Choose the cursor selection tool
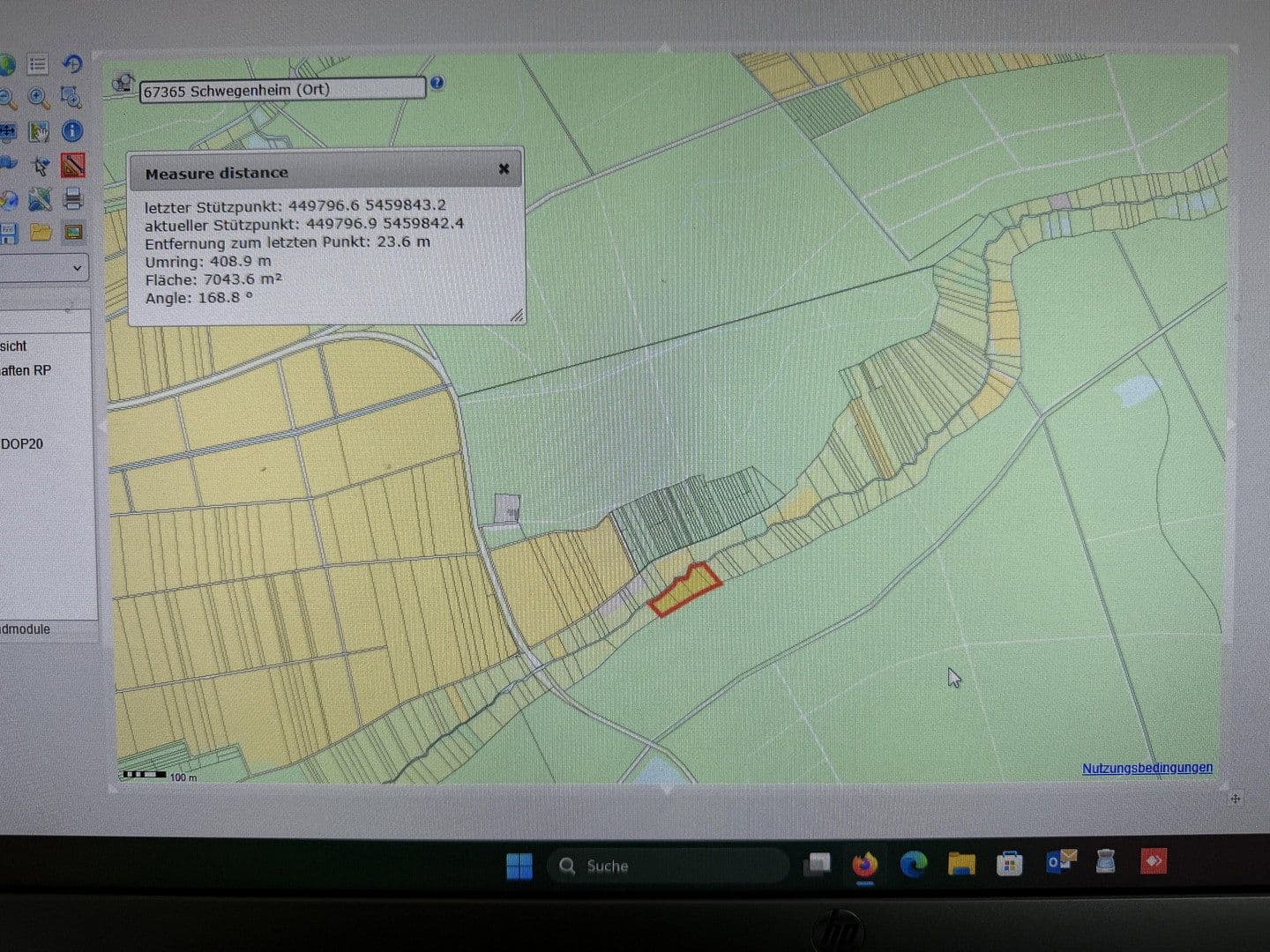1270x952 pixels. (40, 166)
